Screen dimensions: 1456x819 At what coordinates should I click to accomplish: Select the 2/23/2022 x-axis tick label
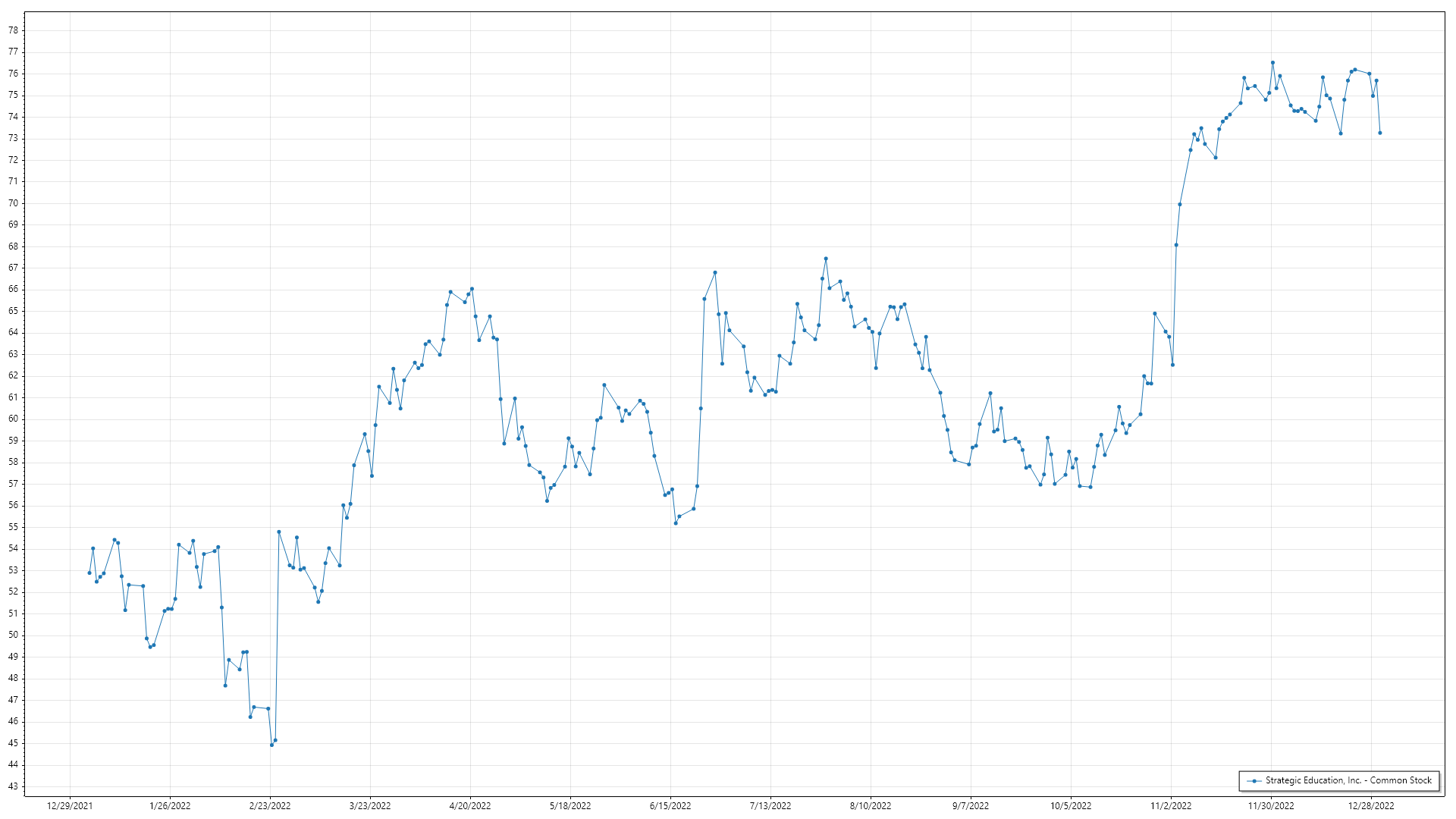coord(270,805)
